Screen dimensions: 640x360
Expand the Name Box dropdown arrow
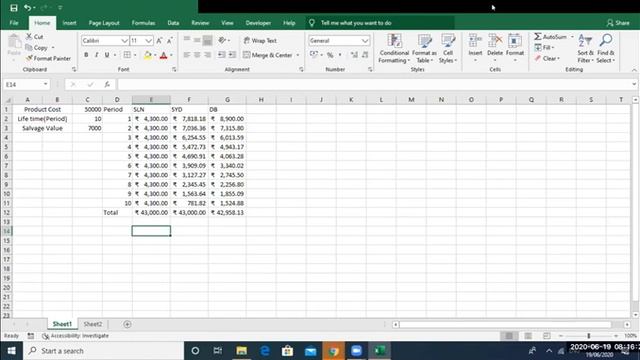tap(45, 84)
